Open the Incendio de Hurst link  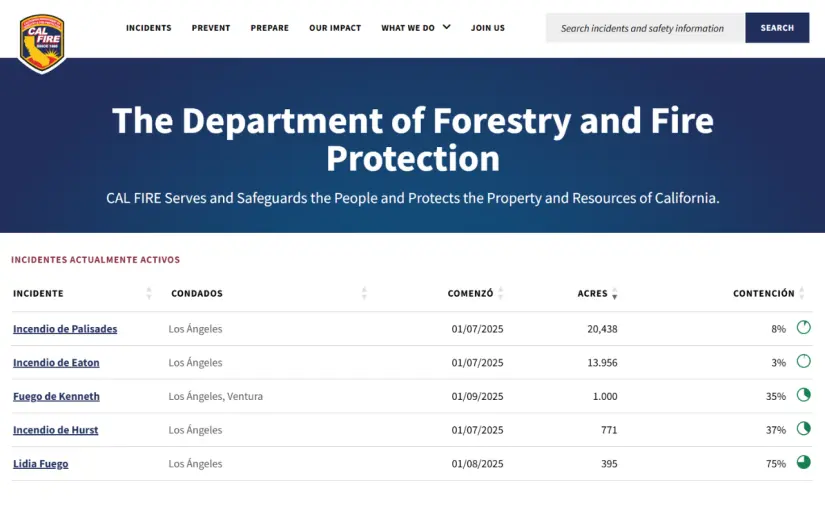[56, 430]
